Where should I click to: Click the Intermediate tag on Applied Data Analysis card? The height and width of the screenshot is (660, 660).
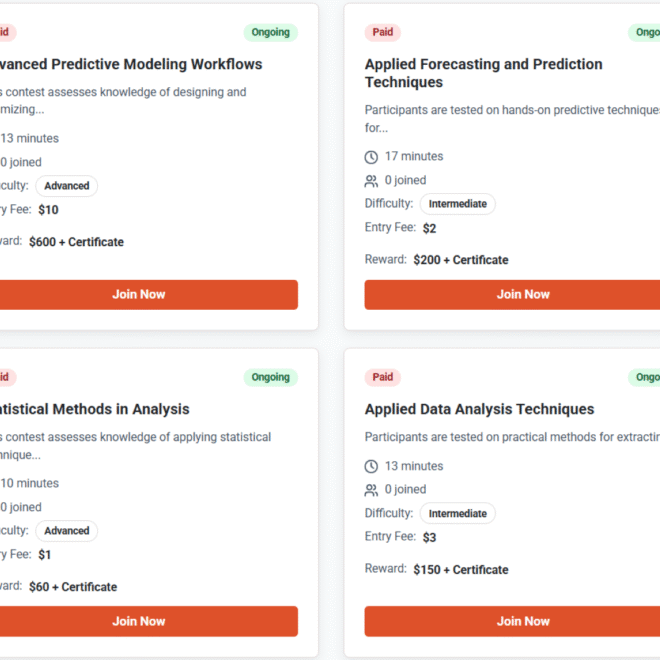coord(457,514)
